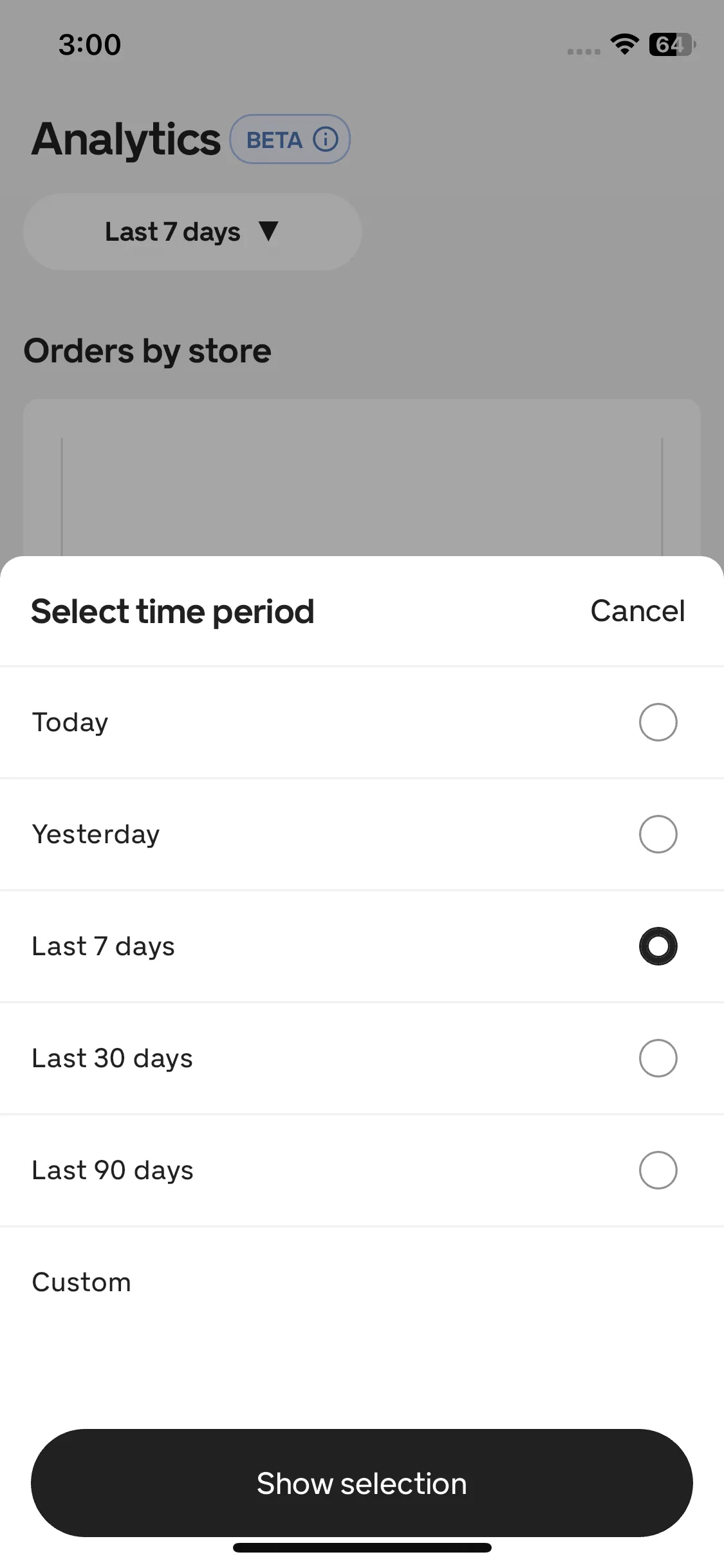Tap the battery level indicator
This screenshot has width=724, height=1568.
[x=672, y=44]
